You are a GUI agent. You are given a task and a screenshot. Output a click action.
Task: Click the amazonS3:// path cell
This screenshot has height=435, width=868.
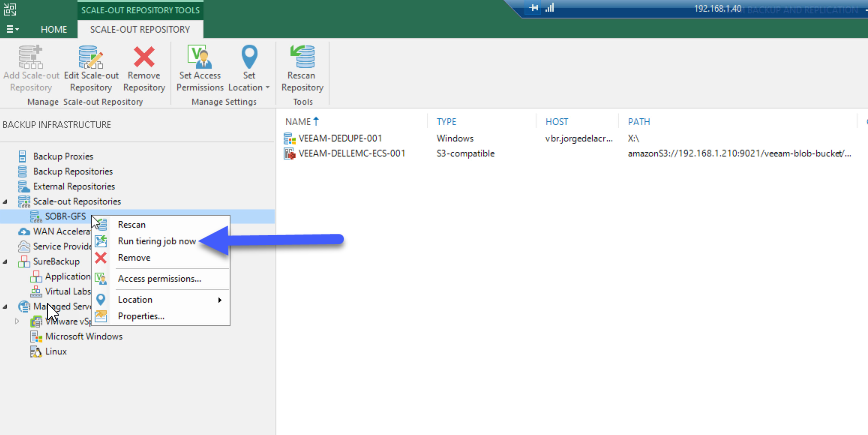(x=740, y=154)
